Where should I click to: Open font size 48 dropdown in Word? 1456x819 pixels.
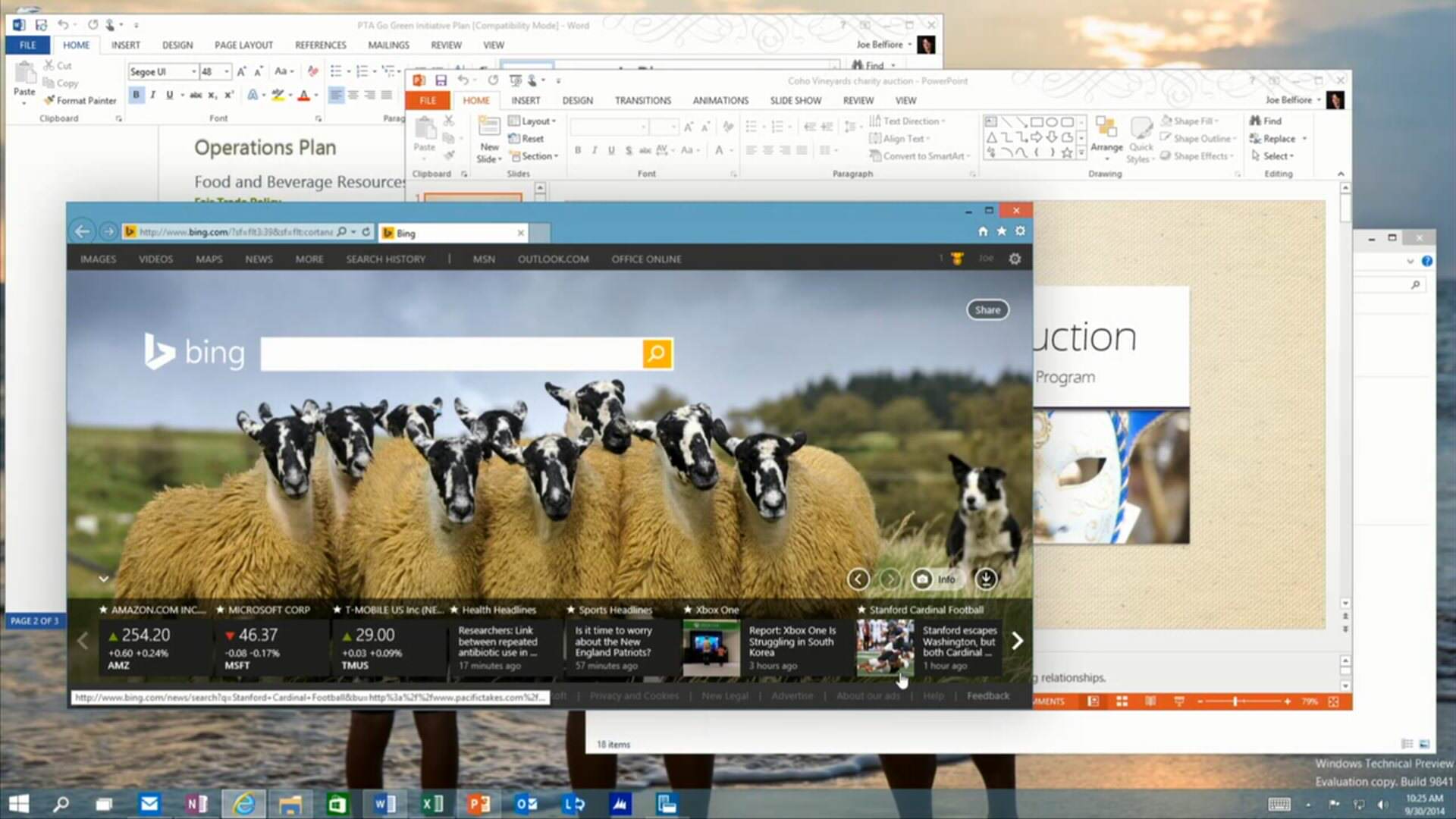226,71
